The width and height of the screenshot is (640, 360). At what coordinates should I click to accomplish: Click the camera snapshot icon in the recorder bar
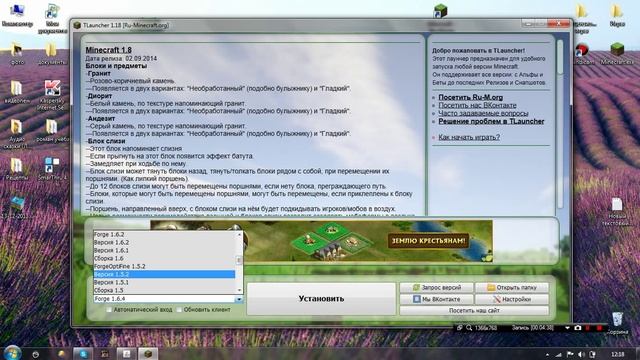point(578,328)
